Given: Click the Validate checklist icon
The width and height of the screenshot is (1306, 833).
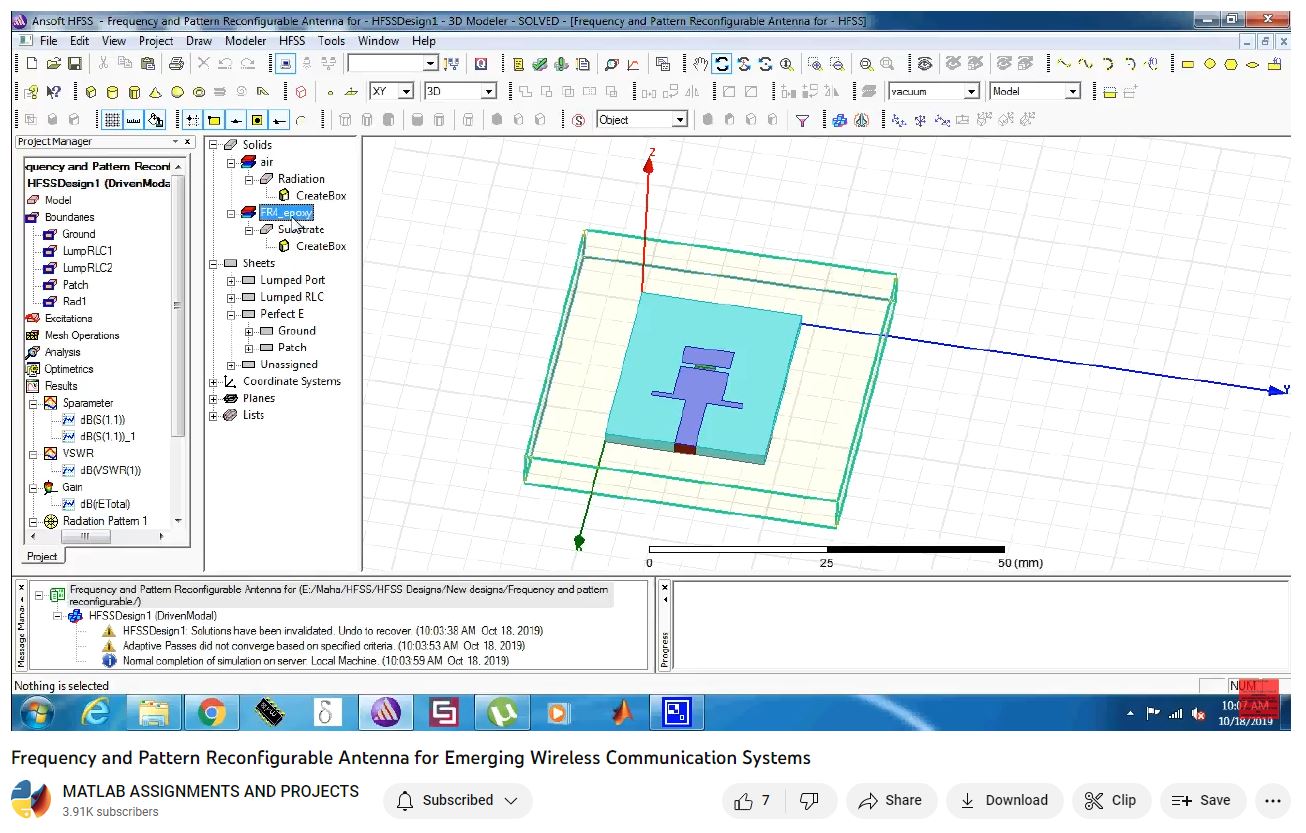Looking at the screenshot, I should [x=518, y=64].
